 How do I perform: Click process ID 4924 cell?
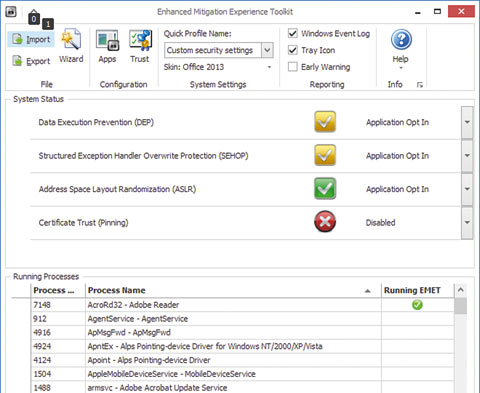tap(58, 346)
